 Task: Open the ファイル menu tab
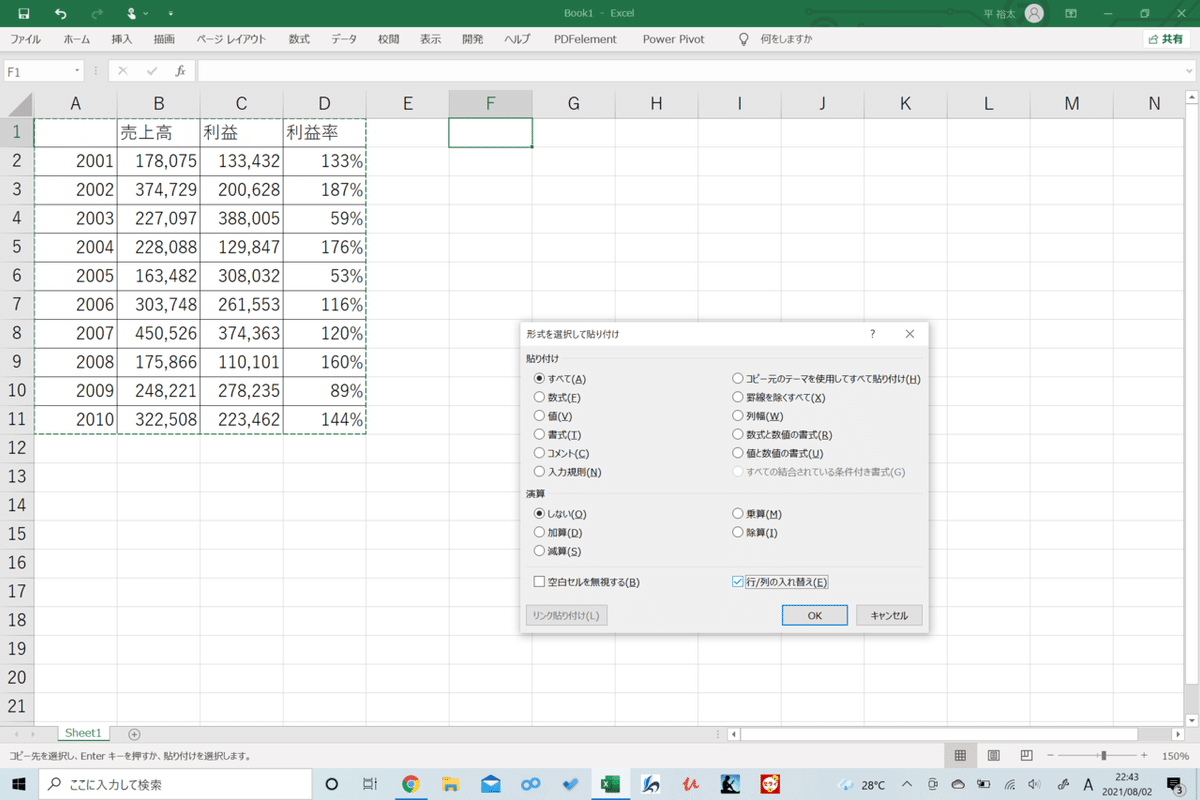pos(25,39)
